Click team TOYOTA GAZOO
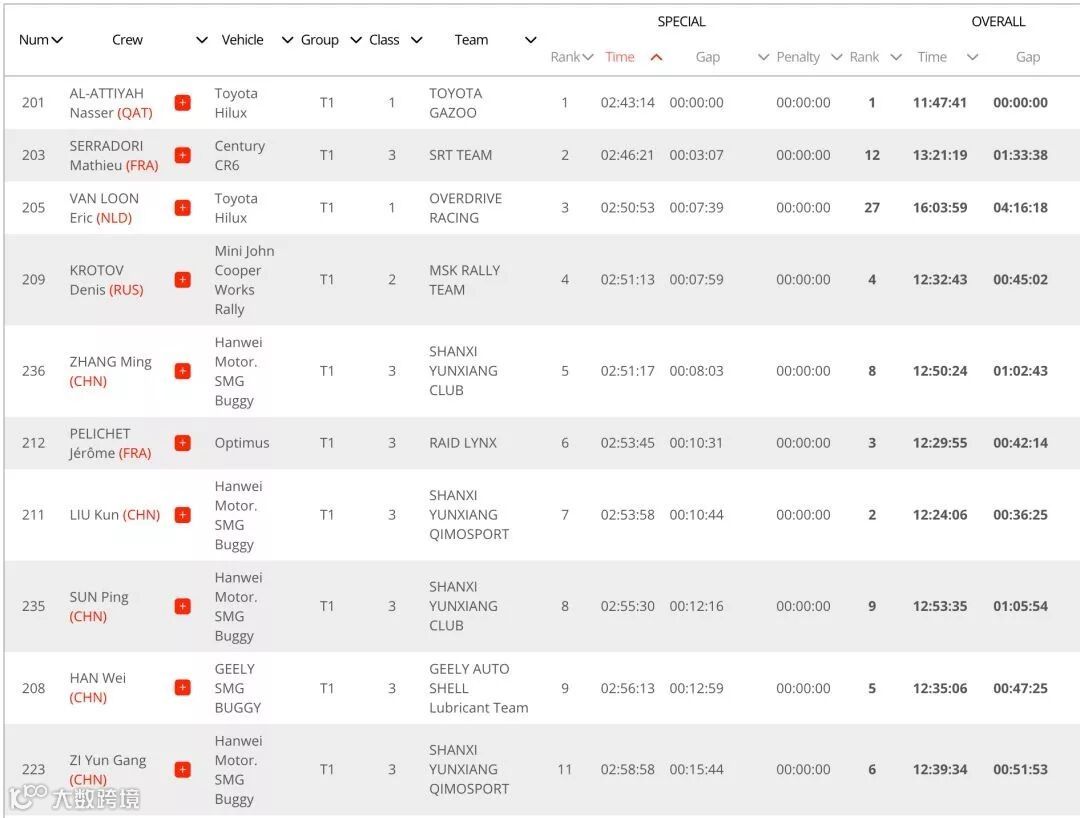The height and width of the screenshot is (818, 1080). 455,103
